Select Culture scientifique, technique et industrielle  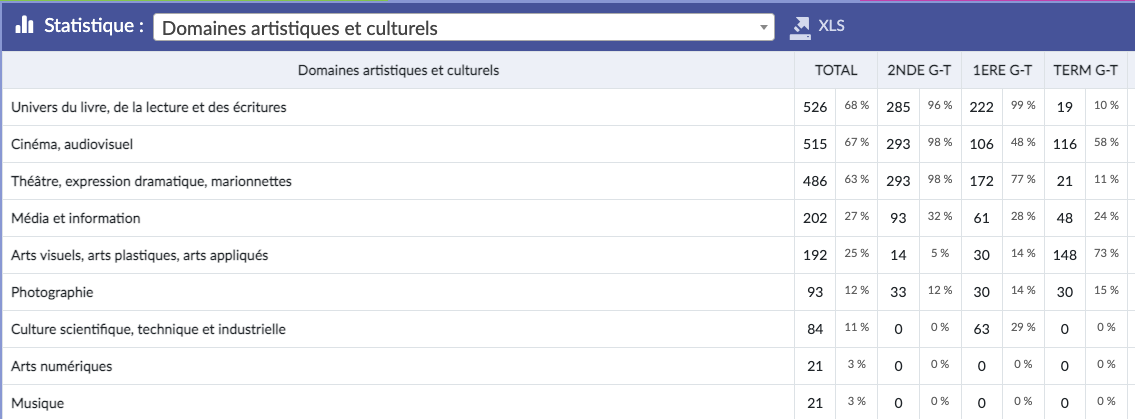pos(148,329)
